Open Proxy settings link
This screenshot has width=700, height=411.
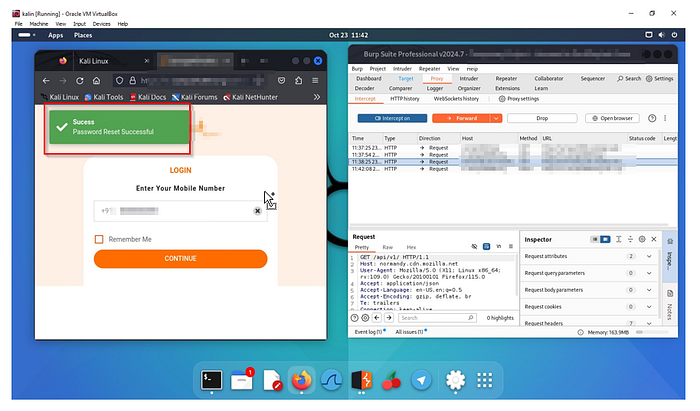pos(519,99)
